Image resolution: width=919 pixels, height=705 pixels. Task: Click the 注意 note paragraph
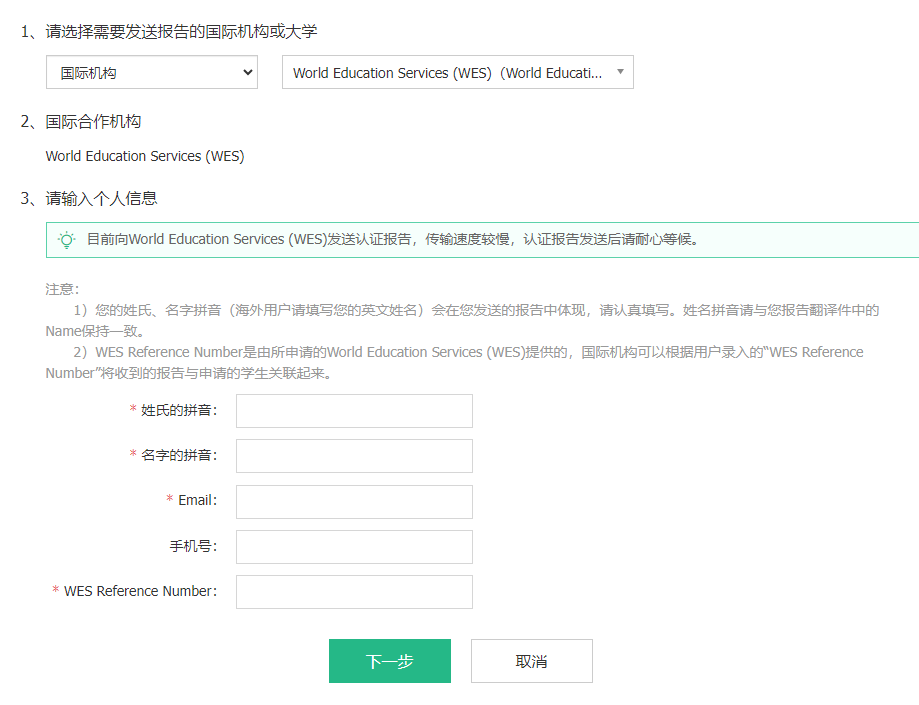[x=460, y=331]
